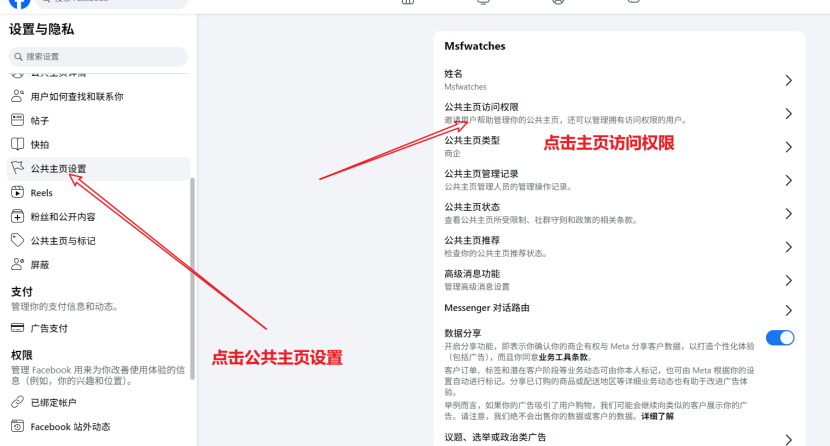Open Reels settings in the sidebar

tap(98, 193)
